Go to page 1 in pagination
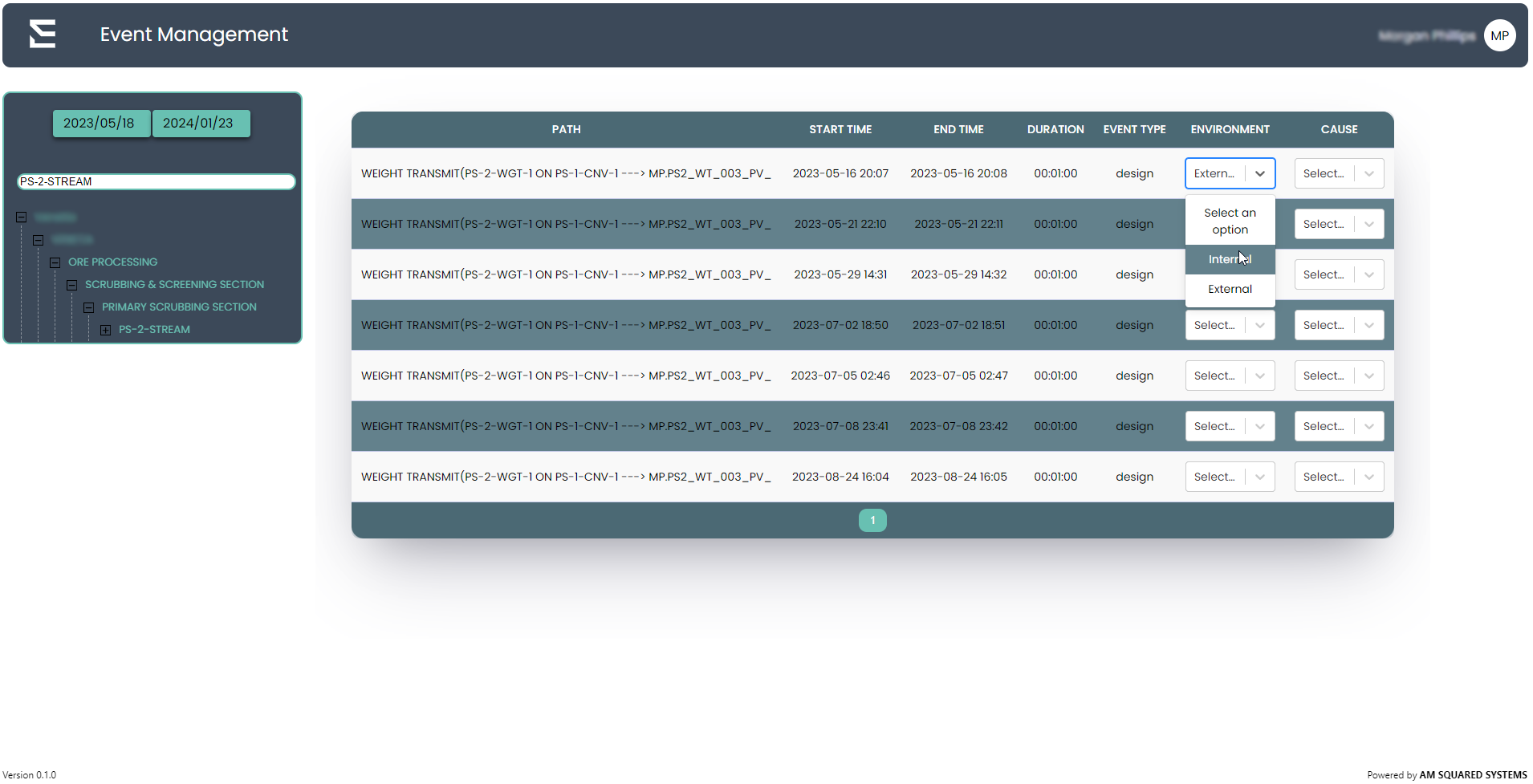 pyautogui.click(x=872, y=521)
